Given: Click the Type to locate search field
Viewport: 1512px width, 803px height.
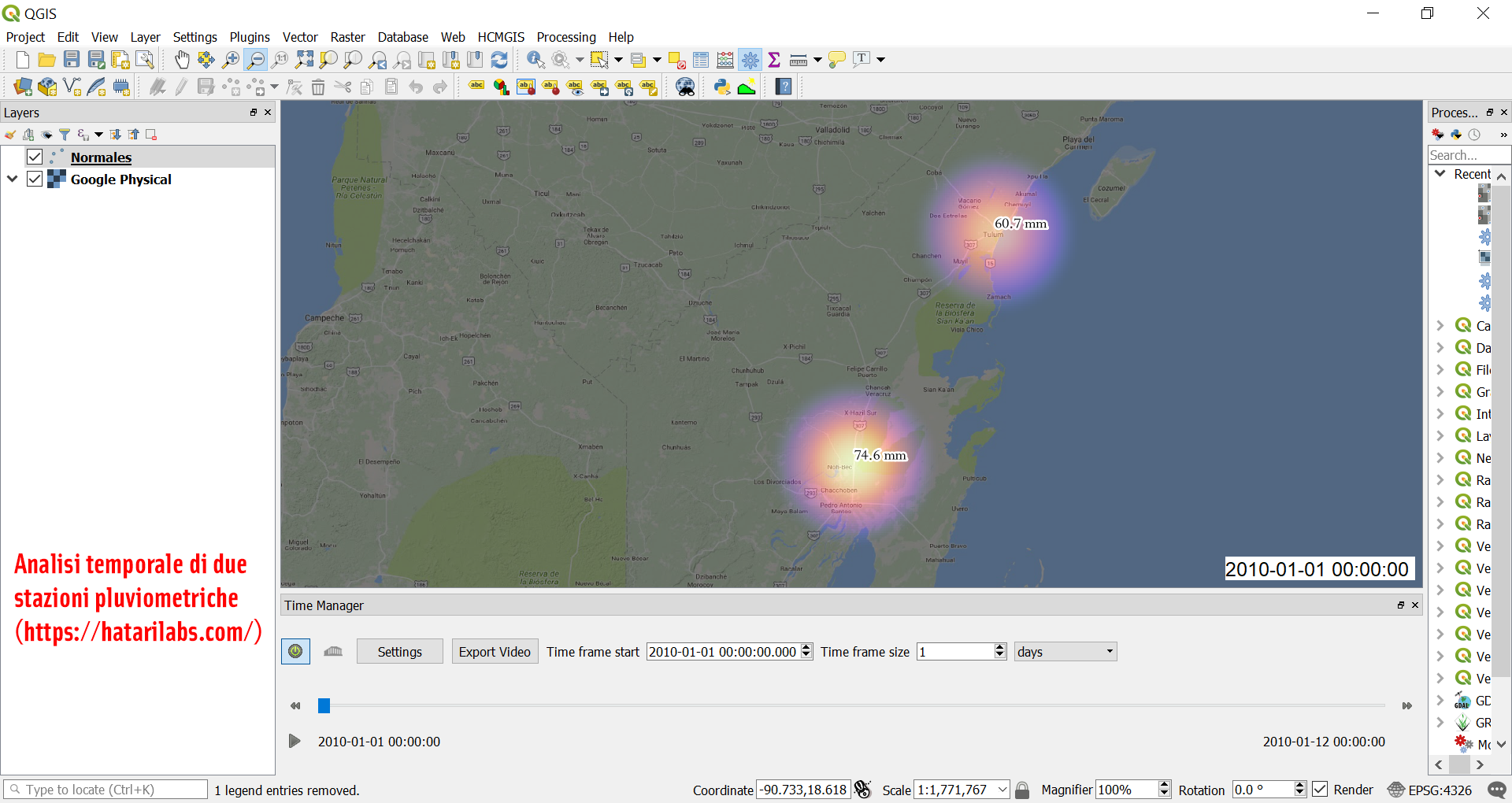Looking at the screenshot, I should click(x=106, y=790).
